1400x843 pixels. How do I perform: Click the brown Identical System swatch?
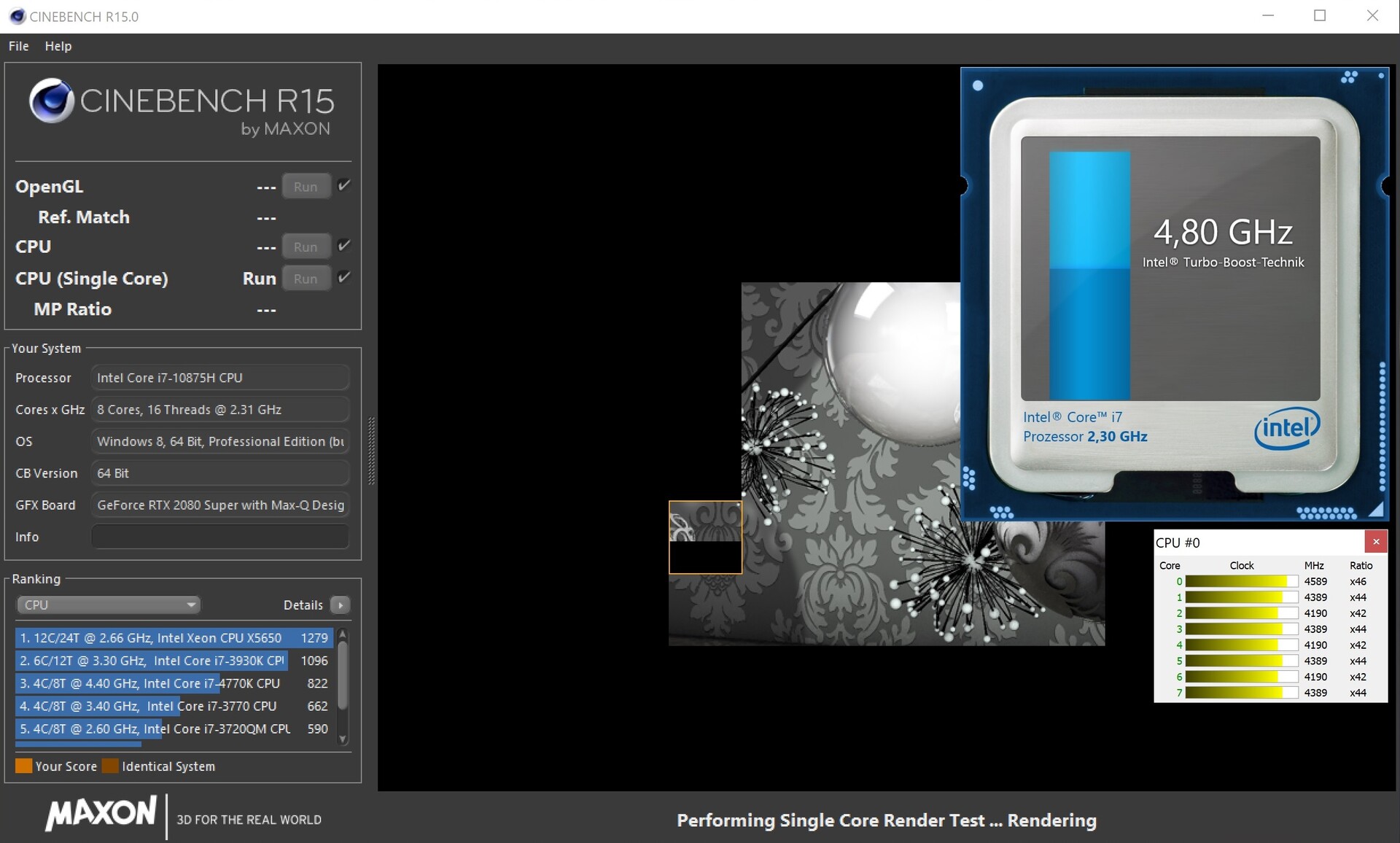coord(110,766)
